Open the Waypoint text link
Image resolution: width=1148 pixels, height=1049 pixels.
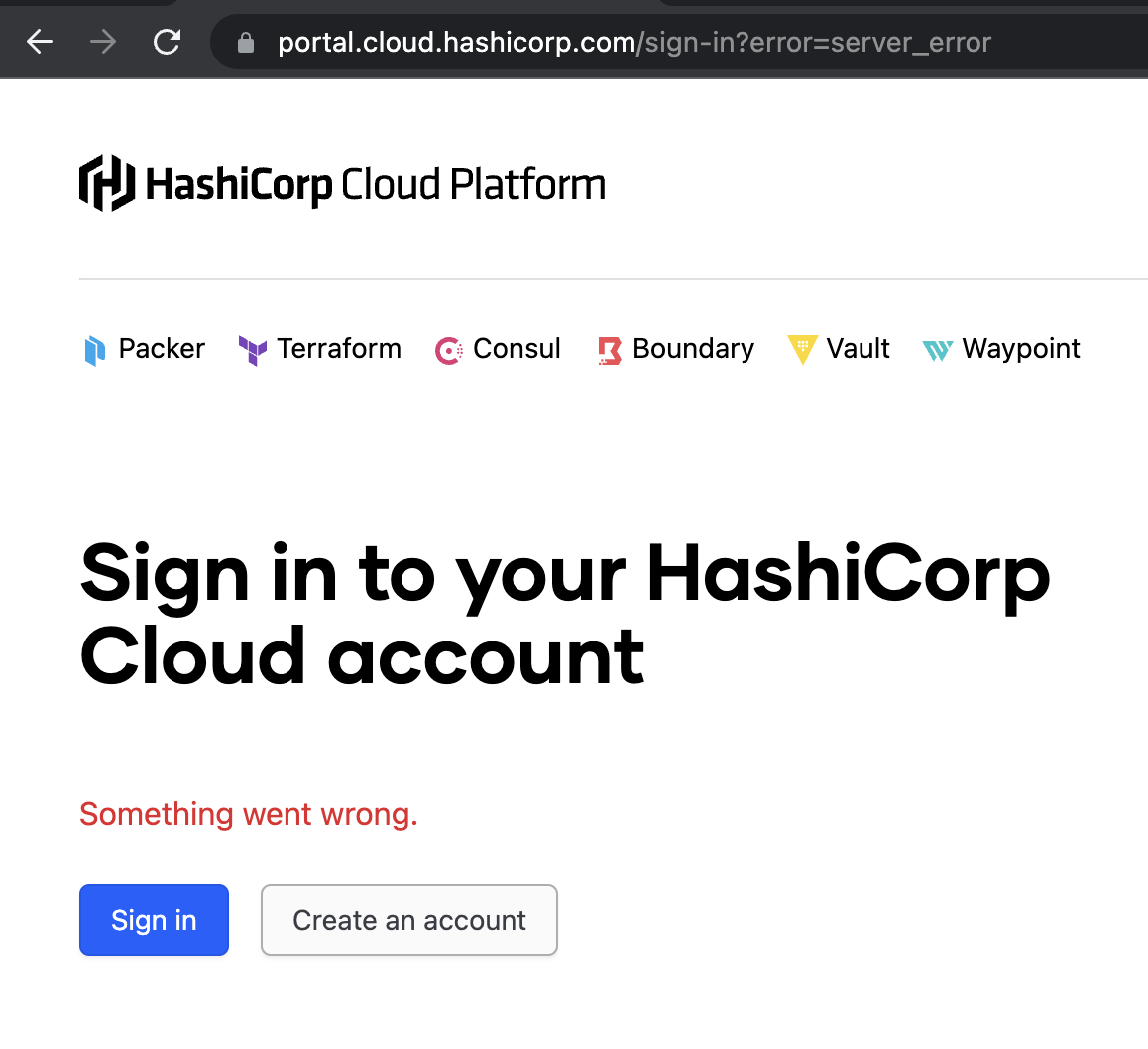[1021, 349]
